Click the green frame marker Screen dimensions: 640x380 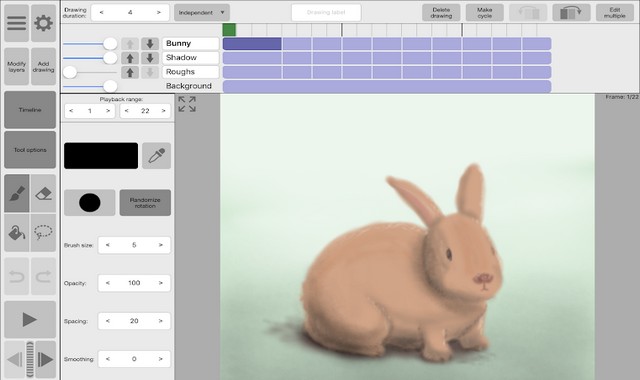click(229, 29)
